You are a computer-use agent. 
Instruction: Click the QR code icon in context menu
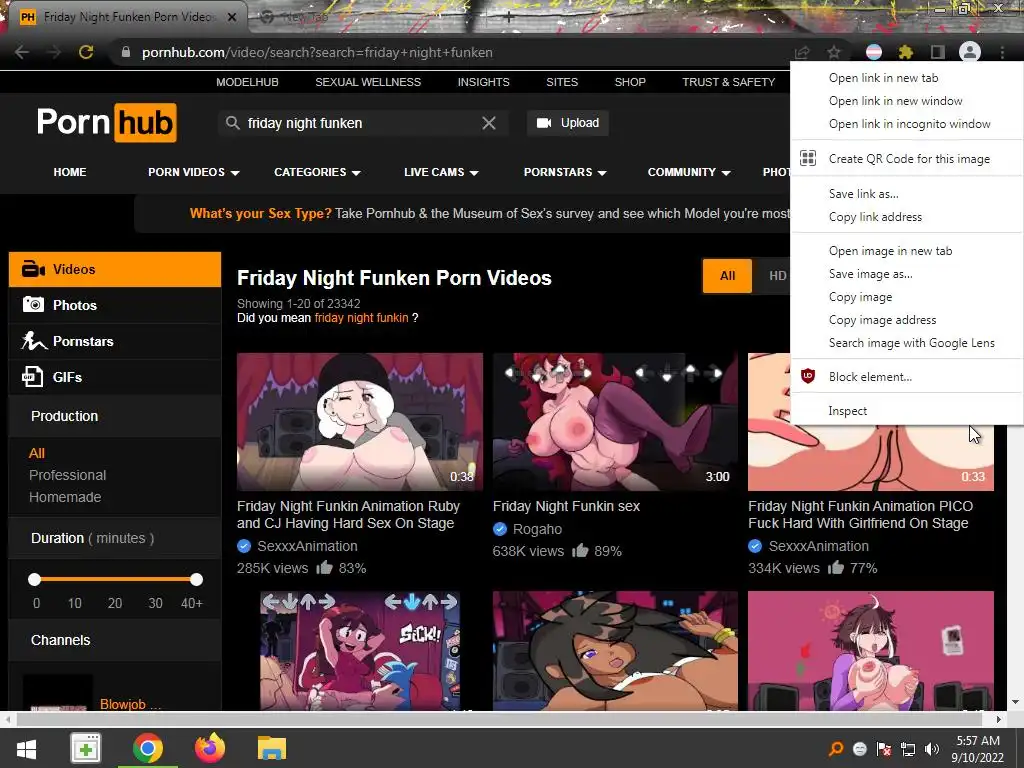click(808, 158)
